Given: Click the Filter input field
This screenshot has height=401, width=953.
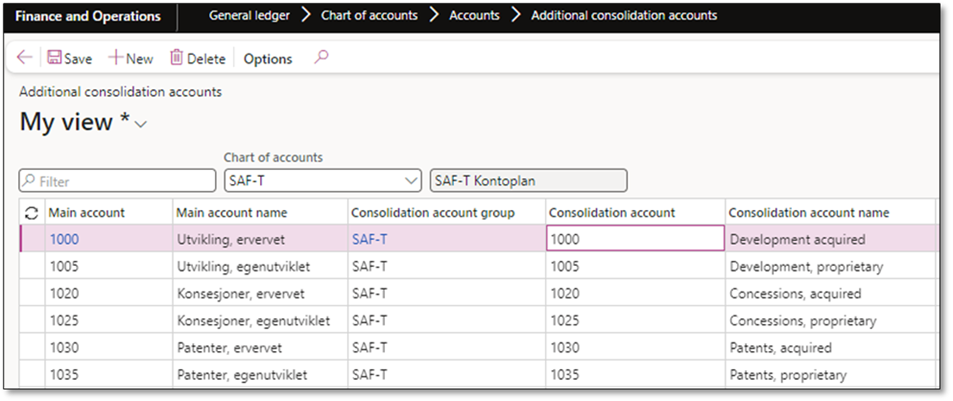Looking at the screenshot, I should point(118,181).
